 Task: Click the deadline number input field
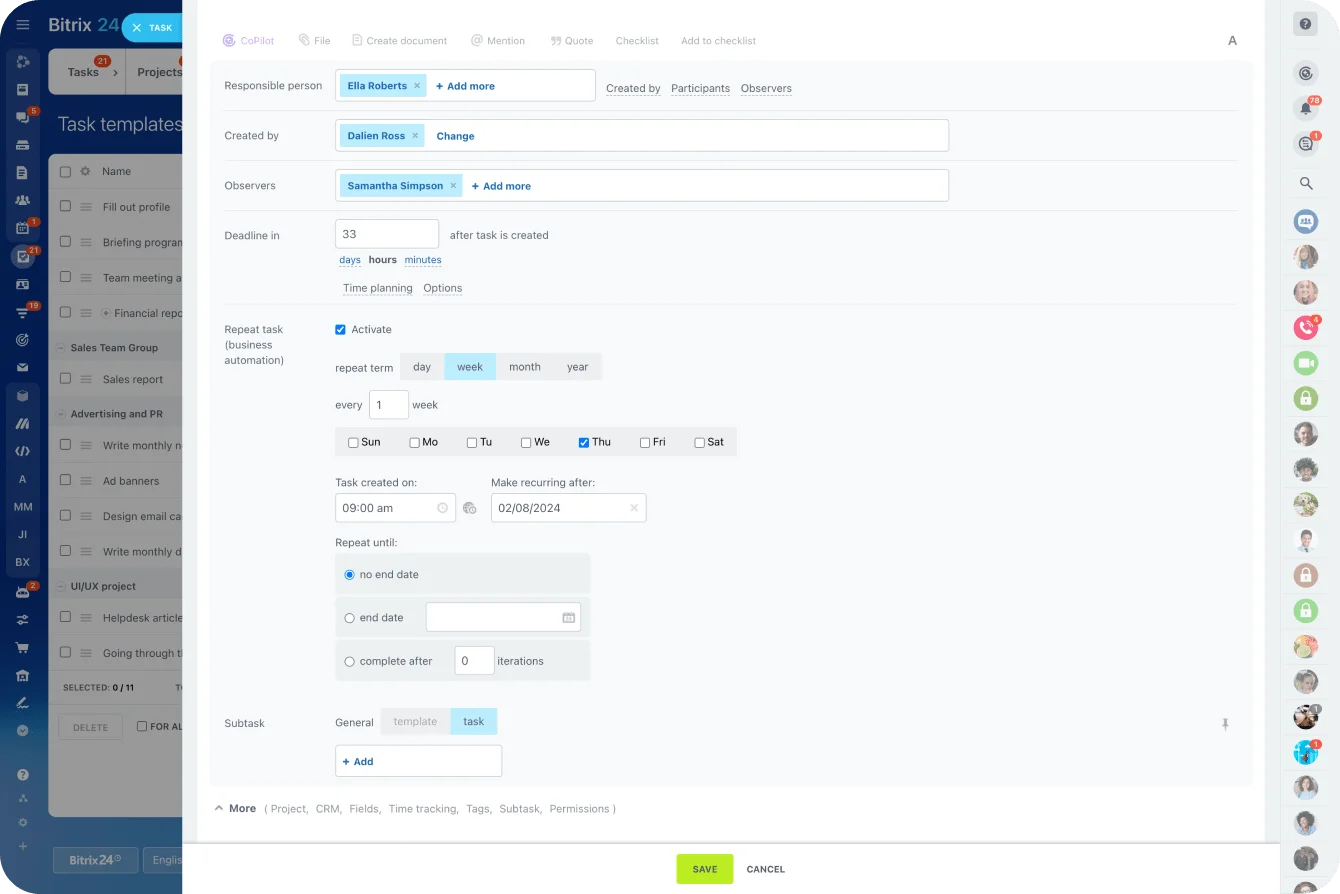point(387,233)
